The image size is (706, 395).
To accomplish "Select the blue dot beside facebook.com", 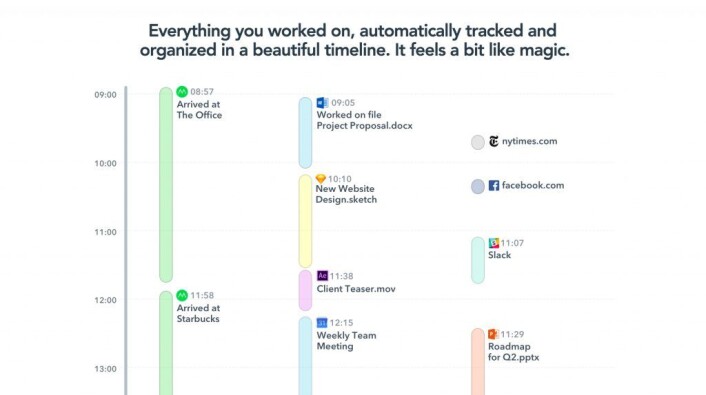I will (x=478, y=186).
